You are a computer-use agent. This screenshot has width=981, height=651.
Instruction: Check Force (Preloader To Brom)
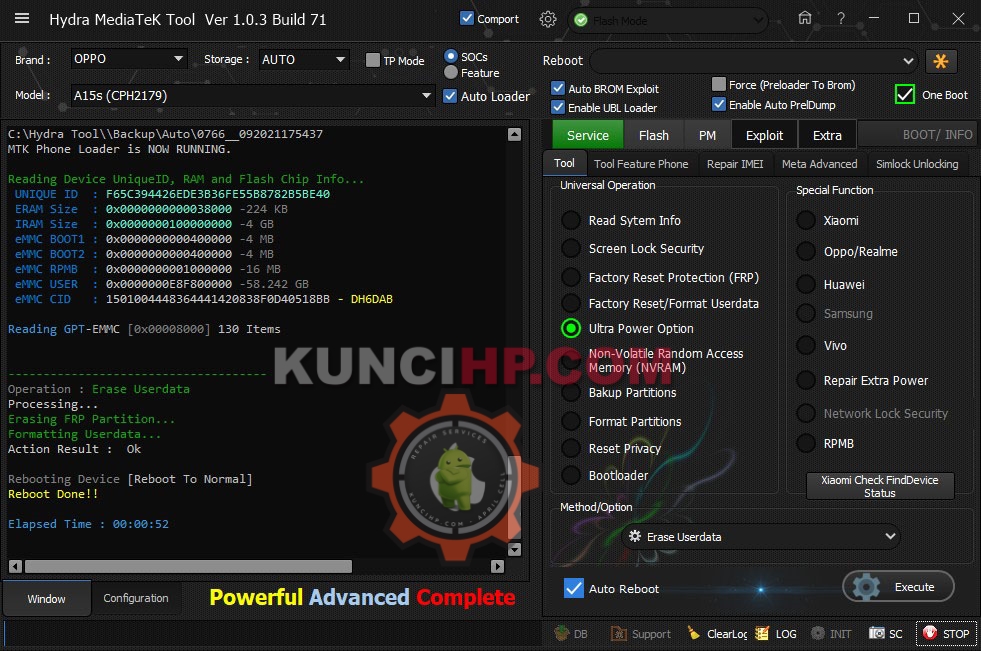coord(719,84)
